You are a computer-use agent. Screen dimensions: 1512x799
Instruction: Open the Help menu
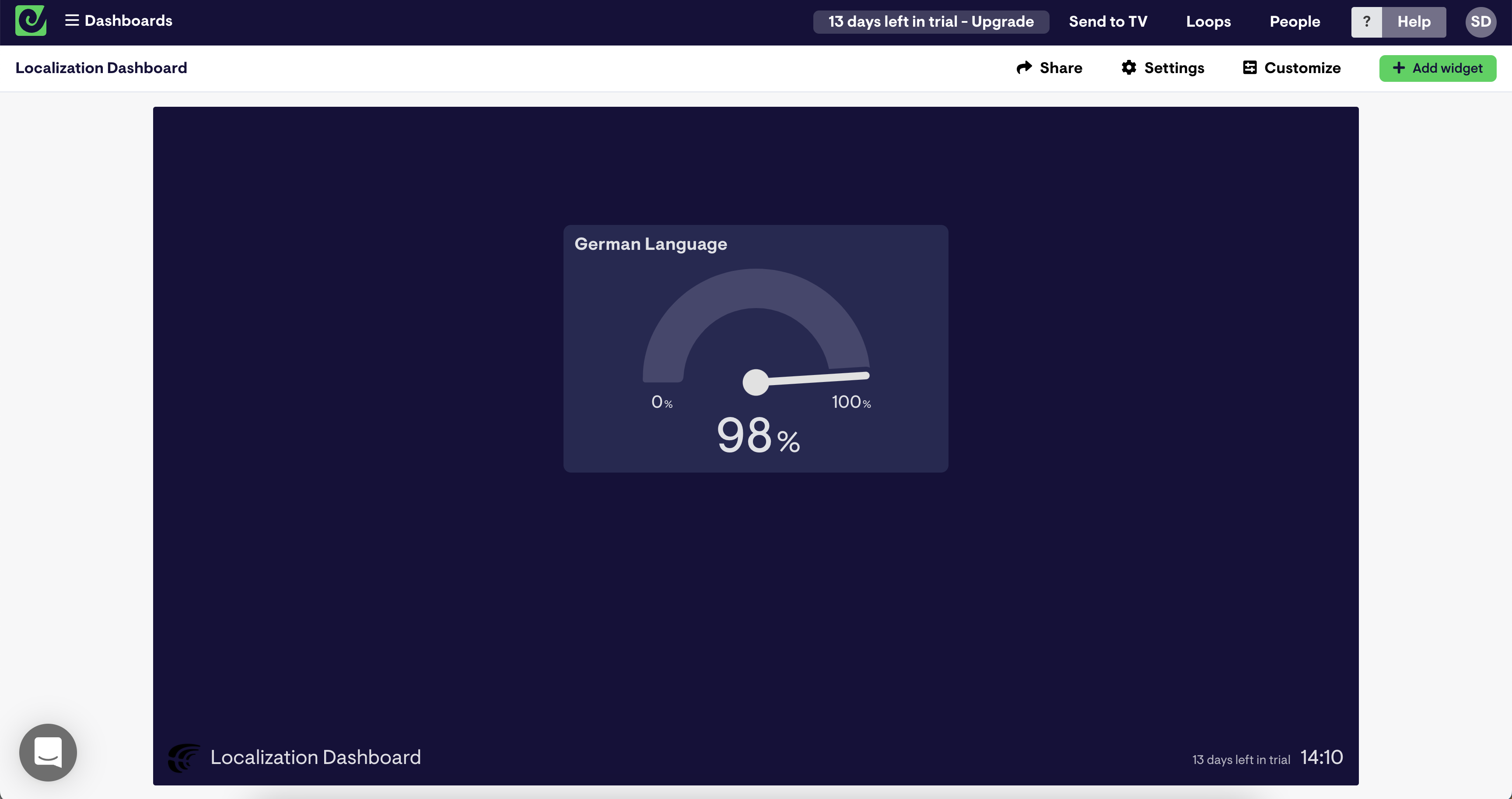(x=1414, y=22)
